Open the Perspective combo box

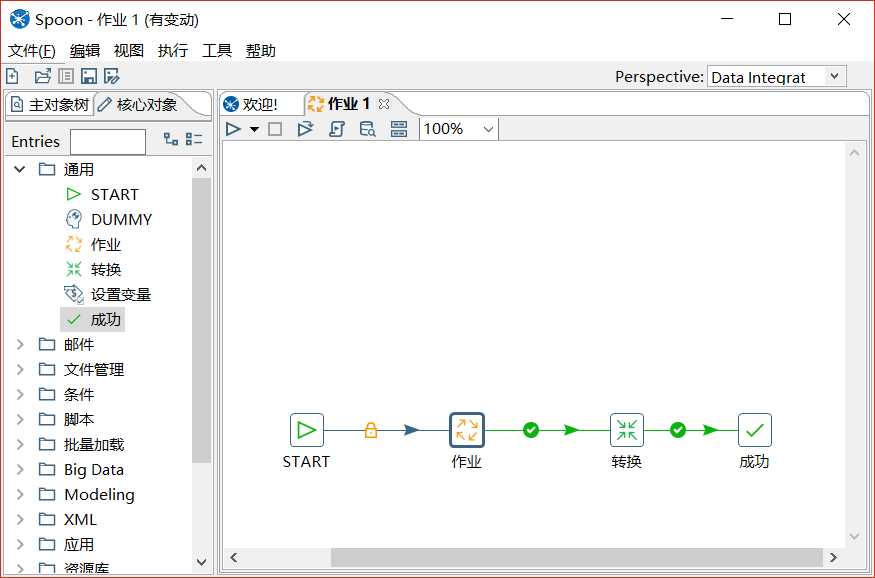[776, 76]
